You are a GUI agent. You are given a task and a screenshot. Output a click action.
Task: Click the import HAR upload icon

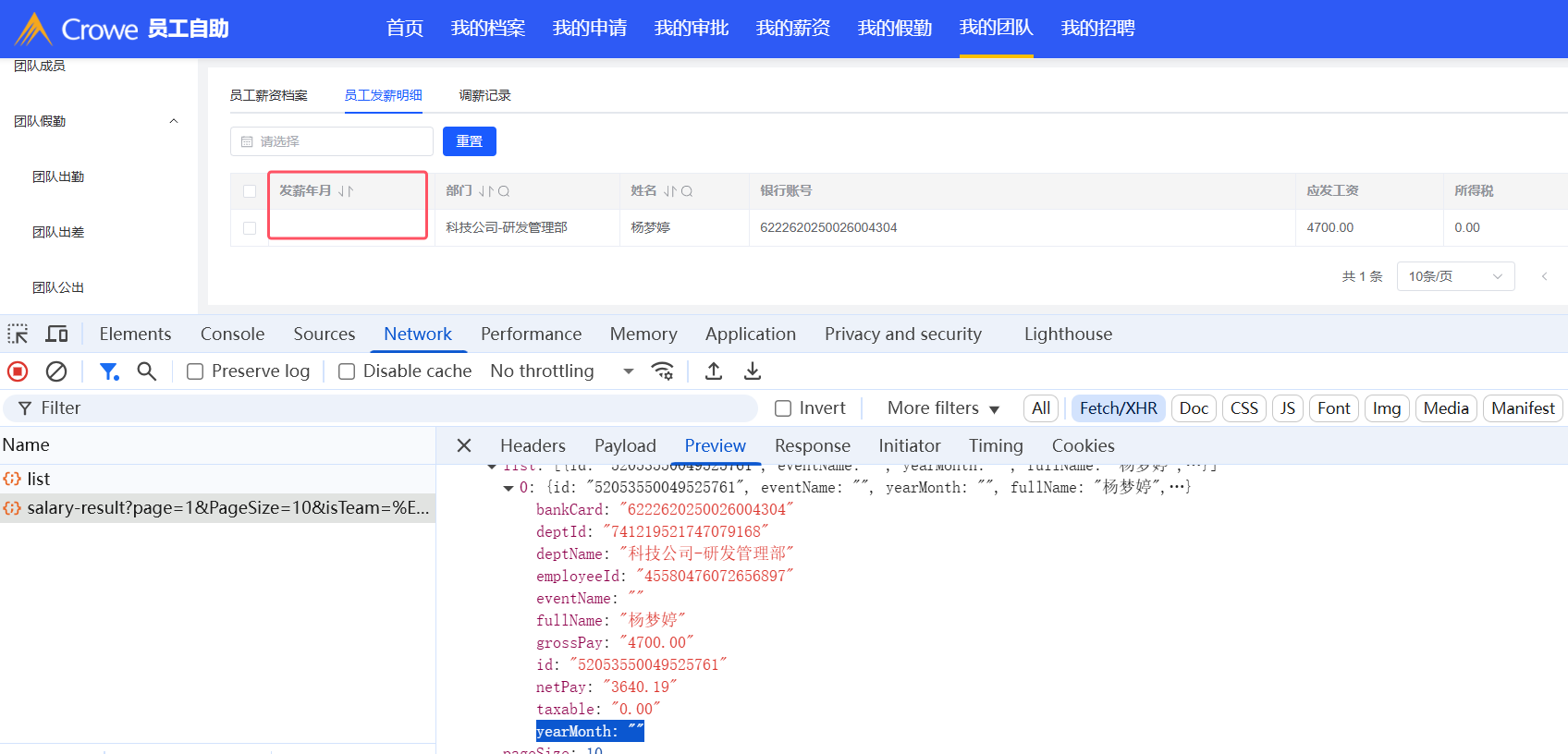(714, 371)
